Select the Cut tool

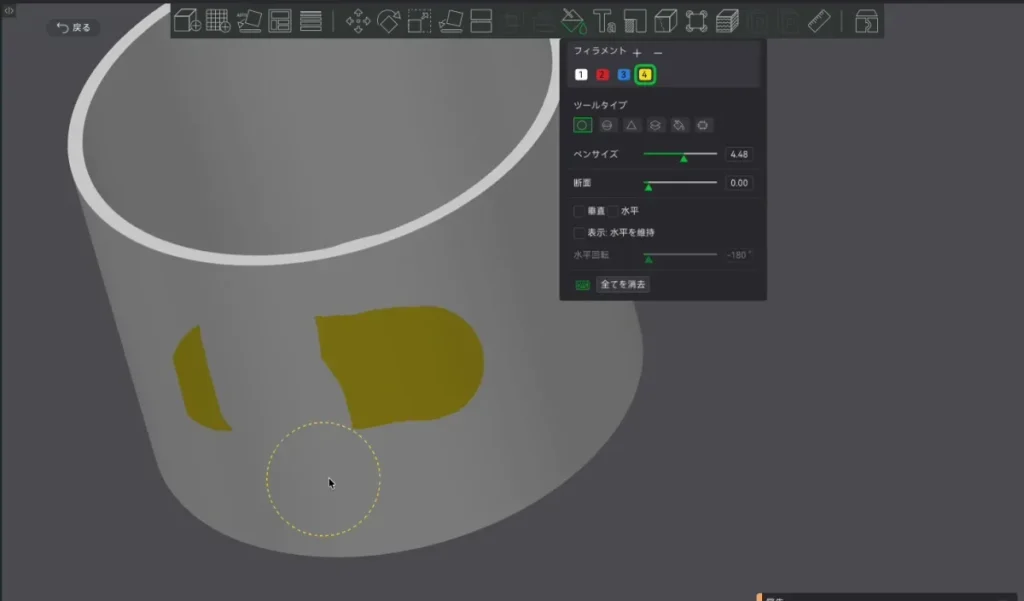[481, 21]
